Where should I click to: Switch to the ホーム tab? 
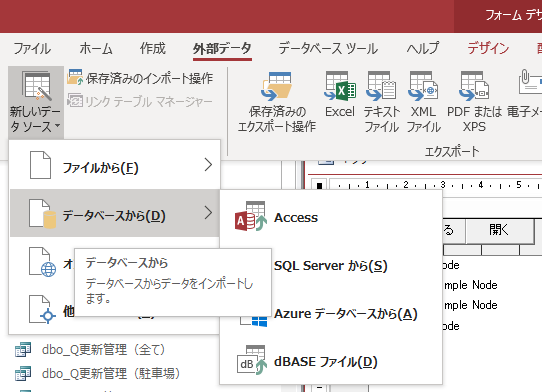click(96, 48)
